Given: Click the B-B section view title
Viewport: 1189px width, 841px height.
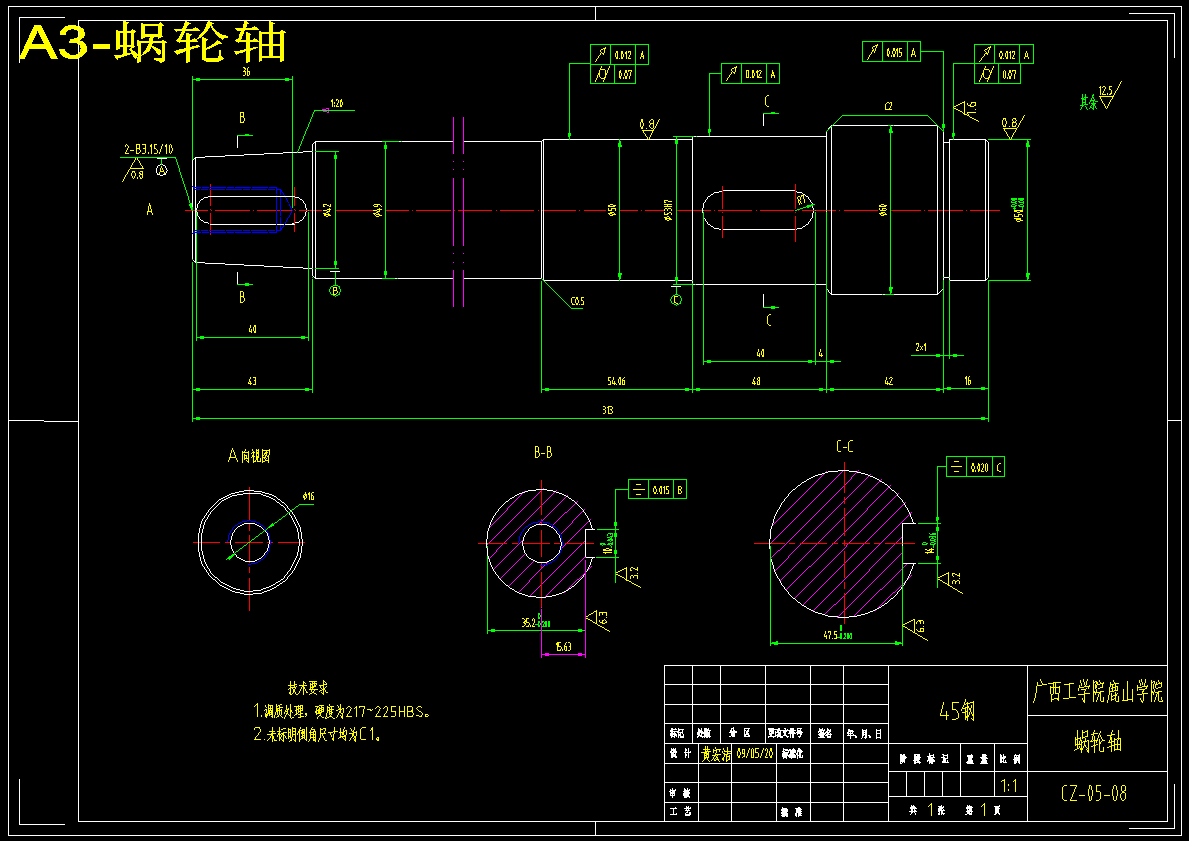Looking at the screenshot, I should coord(543,453).
